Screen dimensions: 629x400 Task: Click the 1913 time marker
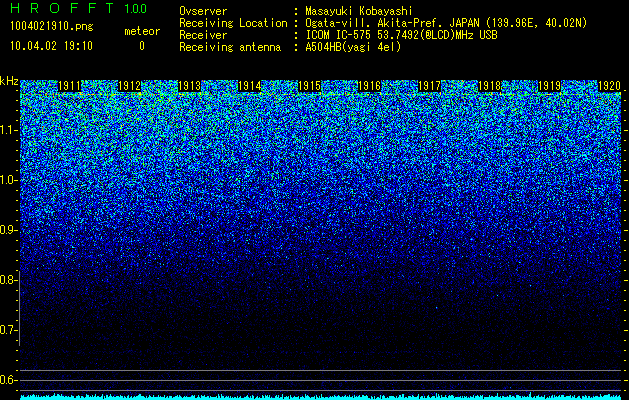click(x=189, y=86)
